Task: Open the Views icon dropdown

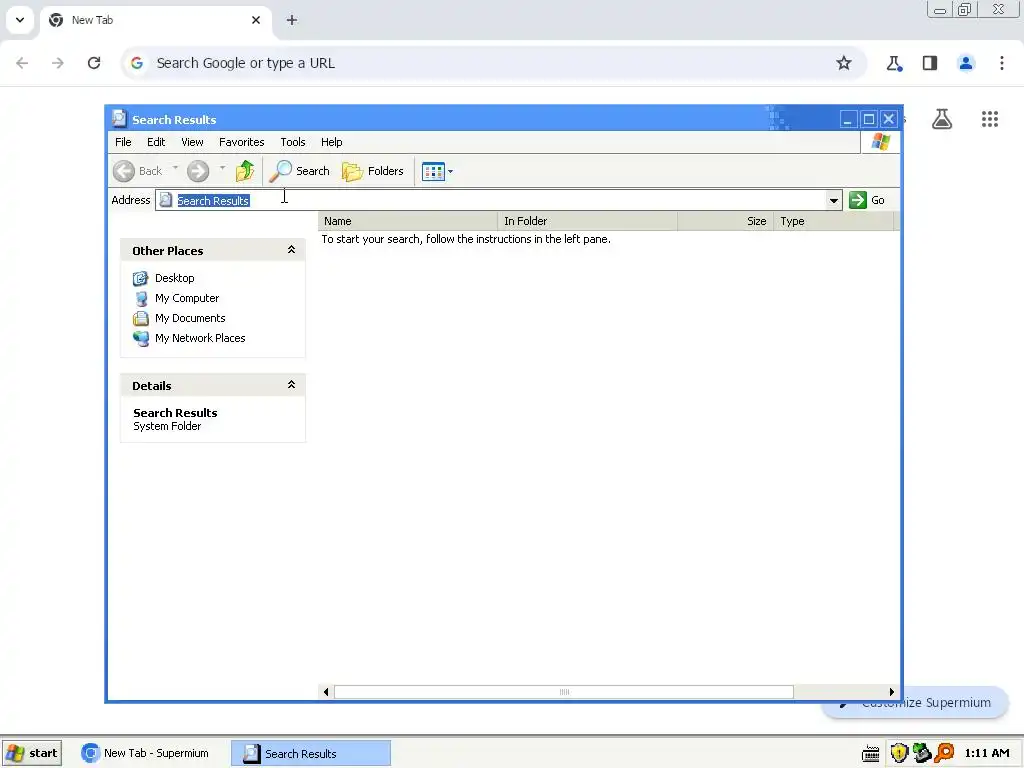Action: (437, 171)
